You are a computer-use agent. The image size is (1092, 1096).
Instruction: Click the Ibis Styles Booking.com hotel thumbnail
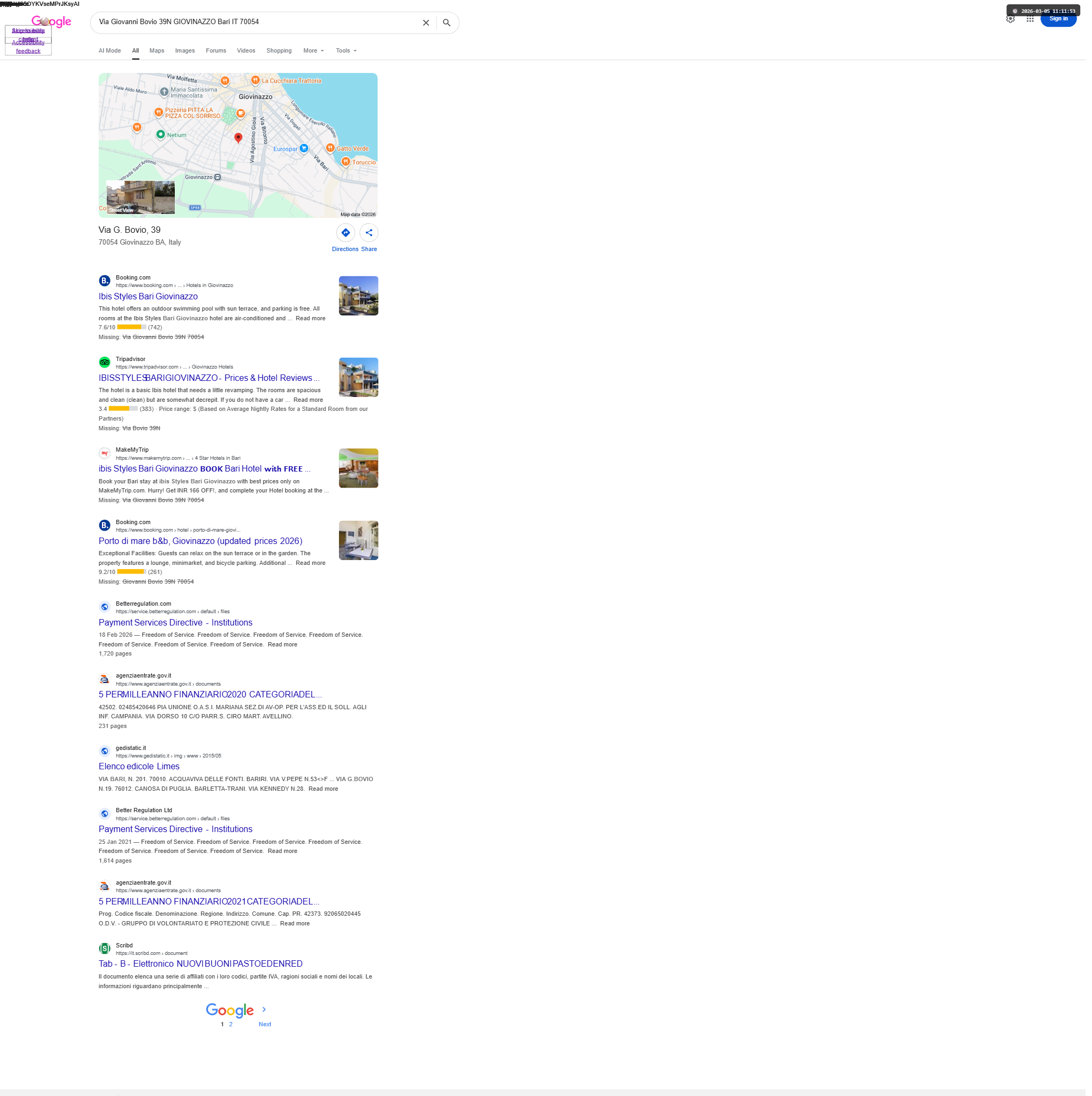pyautogui.click(x=361, y=298)
